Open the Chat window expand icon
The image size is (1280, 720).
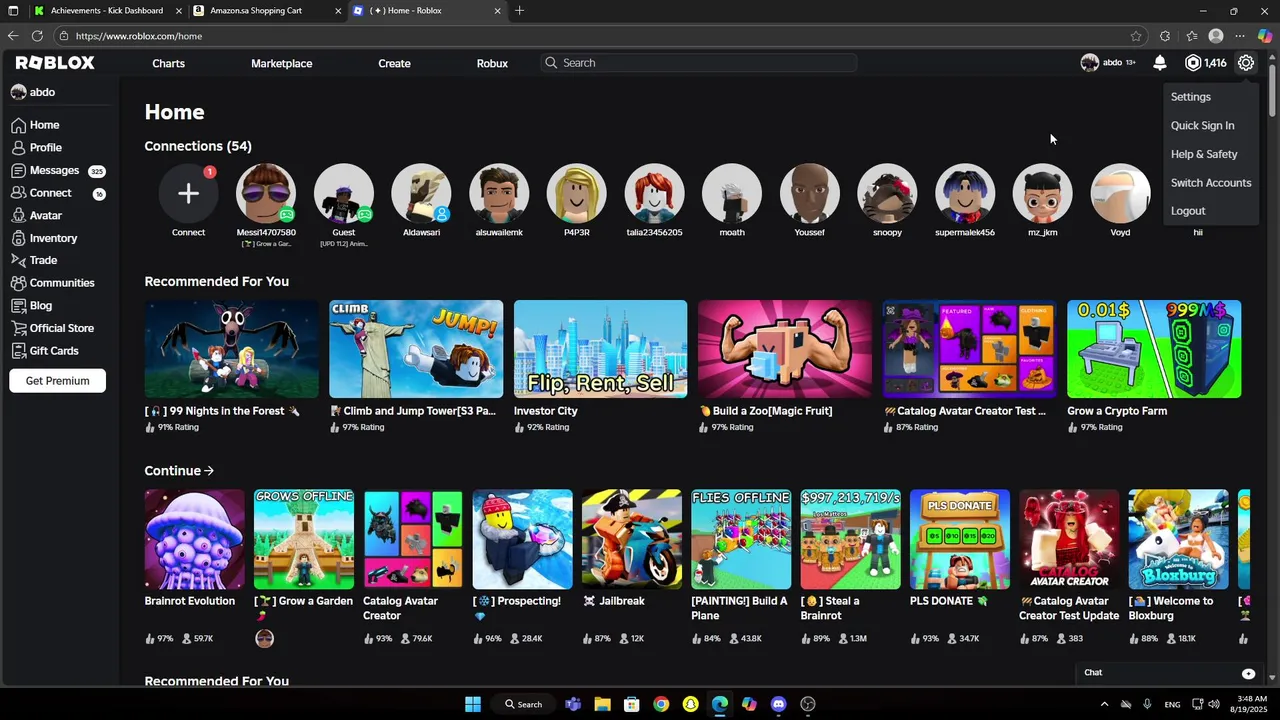coord(1248,673)
